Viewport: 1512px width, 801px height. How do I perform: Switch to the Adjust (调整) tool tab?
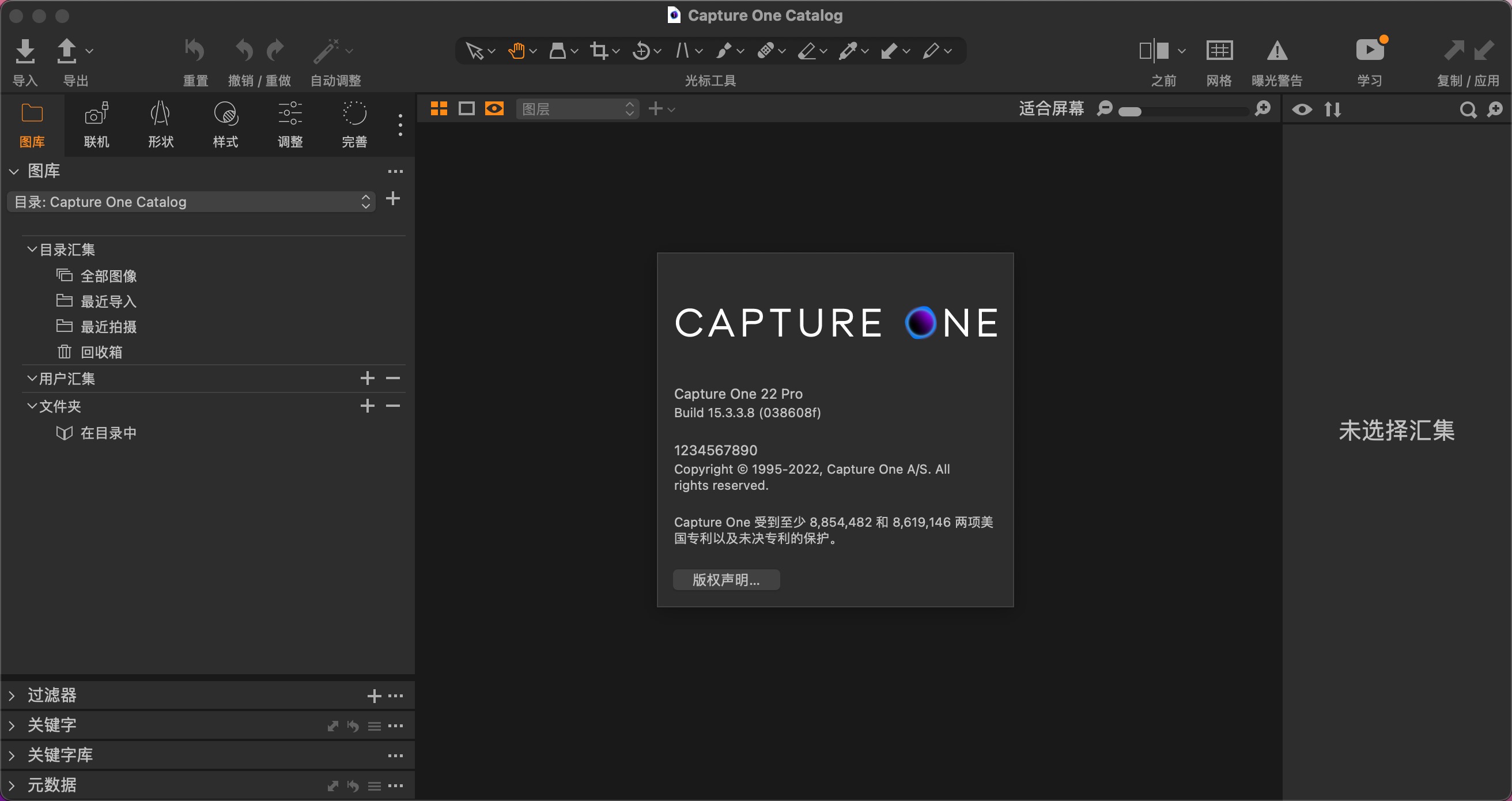pyautogui.click(x=290, y=126)
